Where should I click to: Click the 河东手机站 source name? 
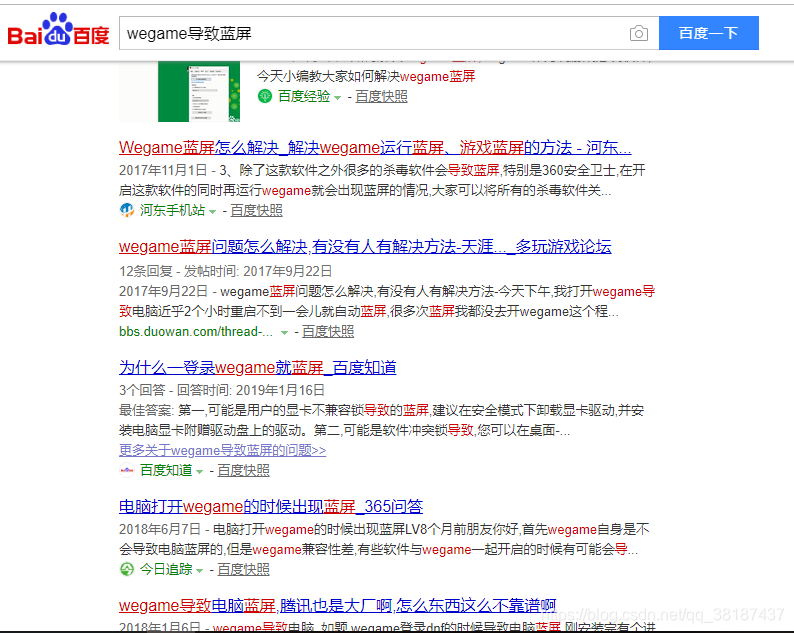(x=172, y=210)
